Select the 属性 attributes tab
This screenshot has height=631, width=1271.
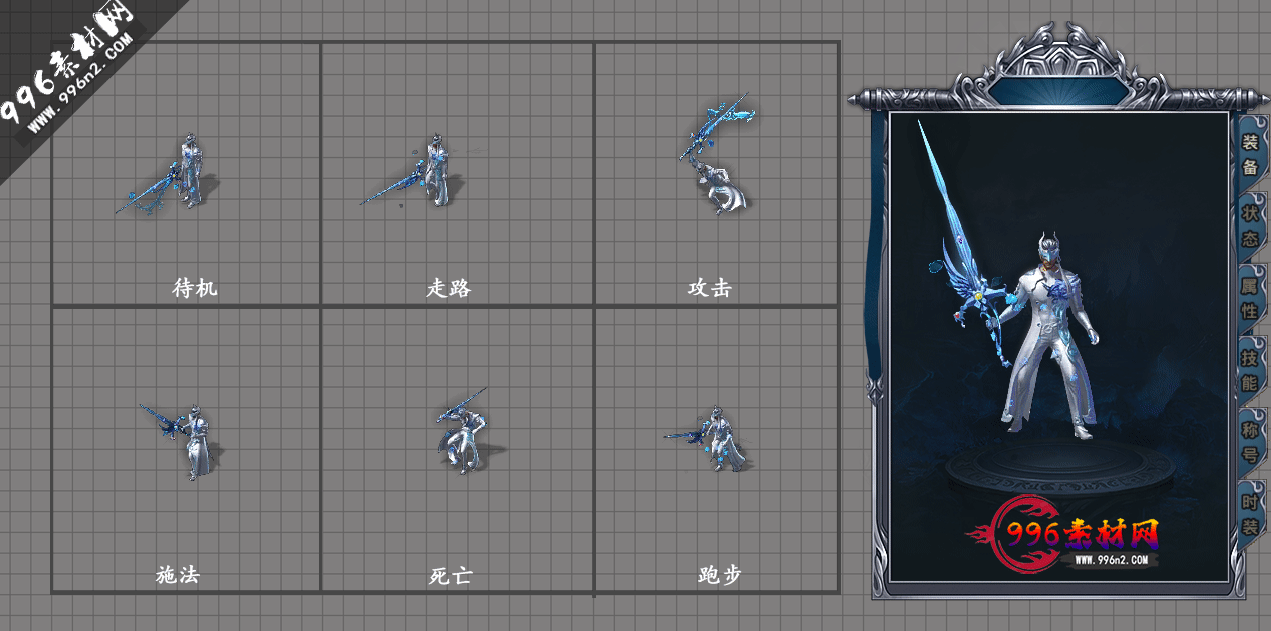tap(1250, 298)
